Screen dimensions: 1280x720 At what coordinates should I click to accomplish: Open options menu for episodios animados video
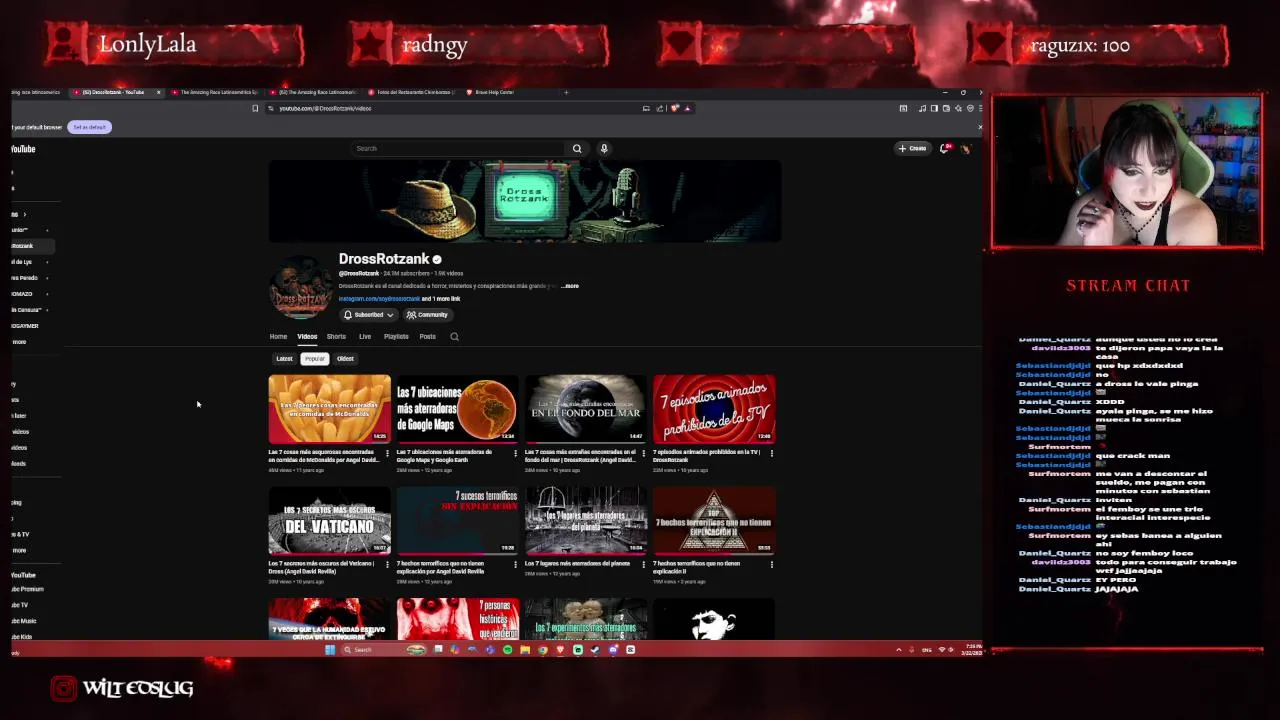click(x=772, y=453)
